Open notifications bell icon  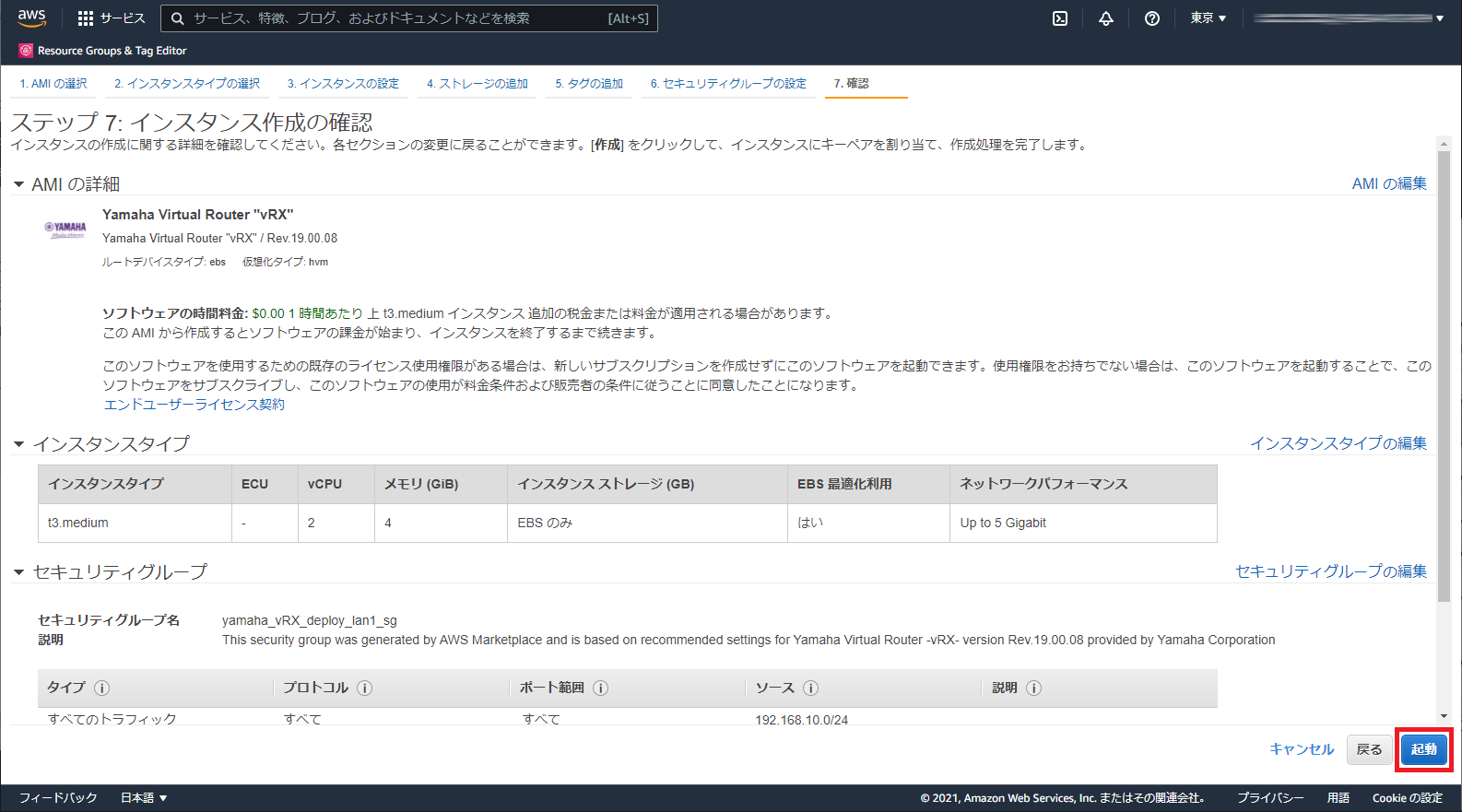(x=1106, y=18)
